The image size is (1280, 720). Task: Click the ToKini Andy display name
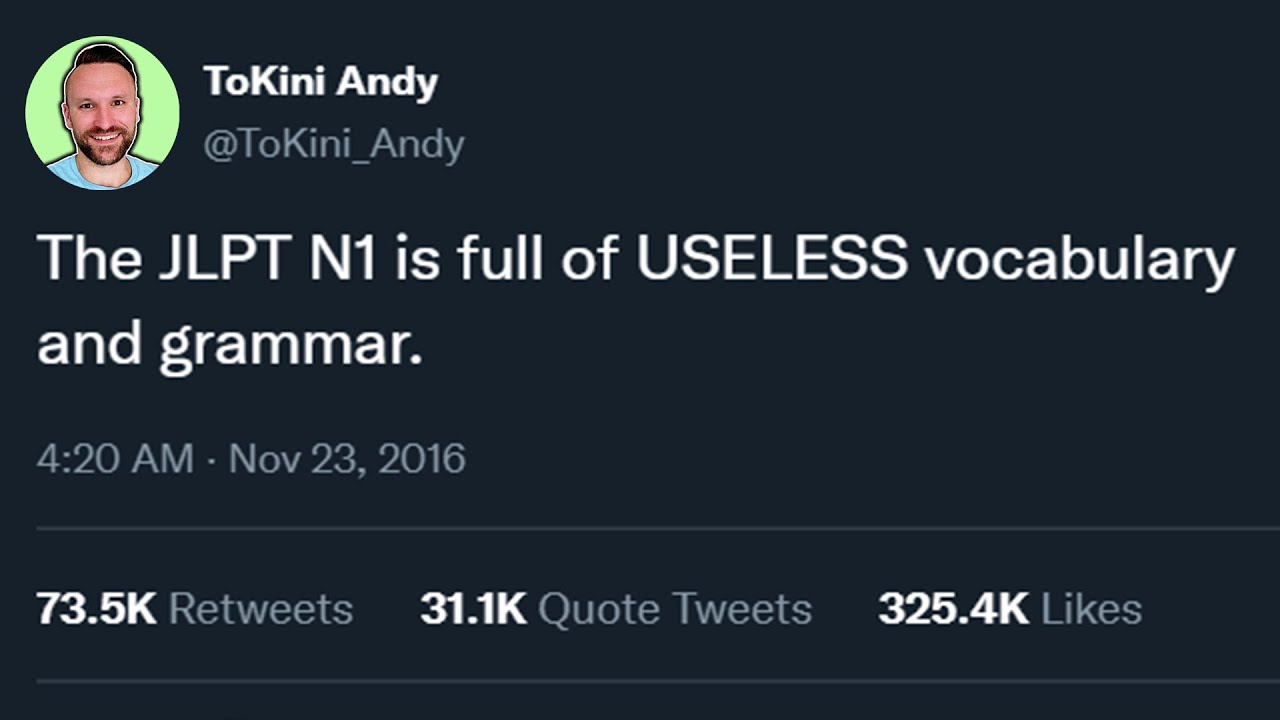point(321,82)
